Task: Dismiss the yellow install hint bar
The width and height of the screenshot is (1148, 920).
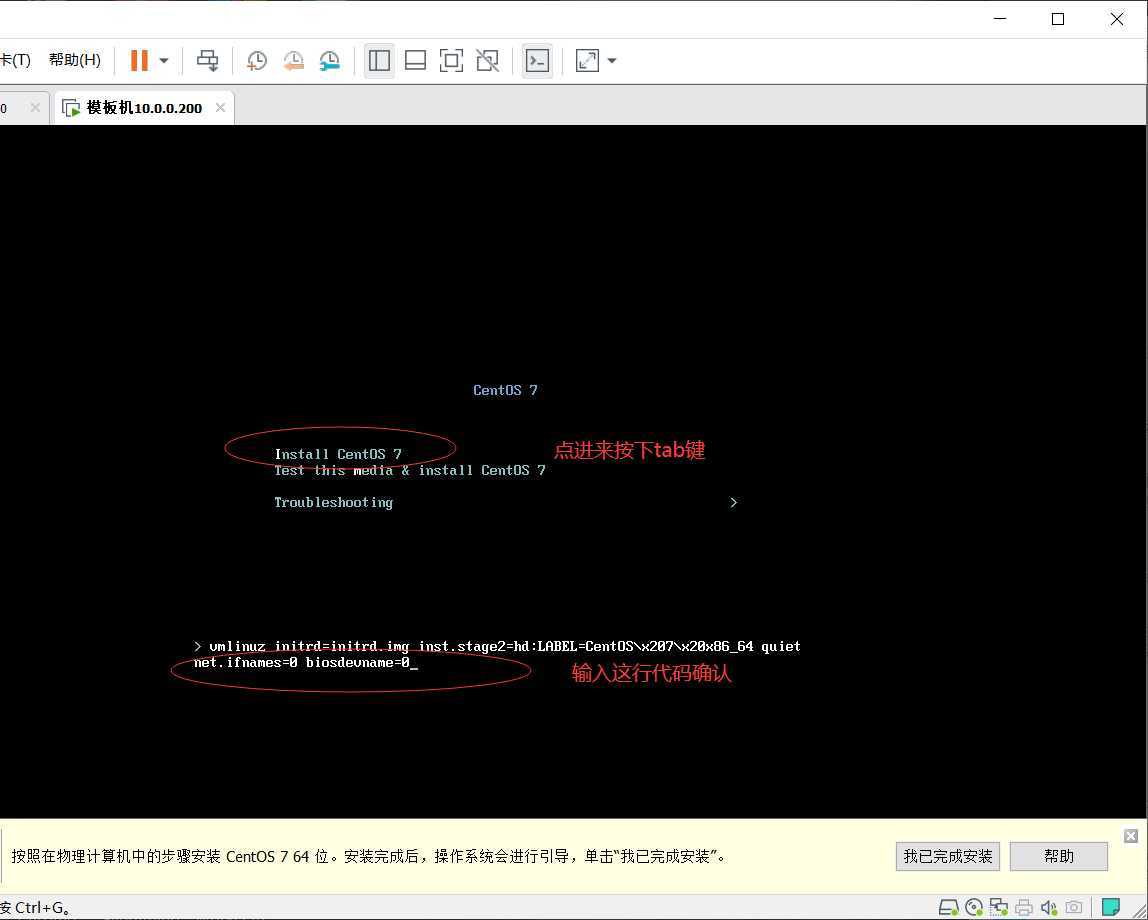Action: [1130, 836]
